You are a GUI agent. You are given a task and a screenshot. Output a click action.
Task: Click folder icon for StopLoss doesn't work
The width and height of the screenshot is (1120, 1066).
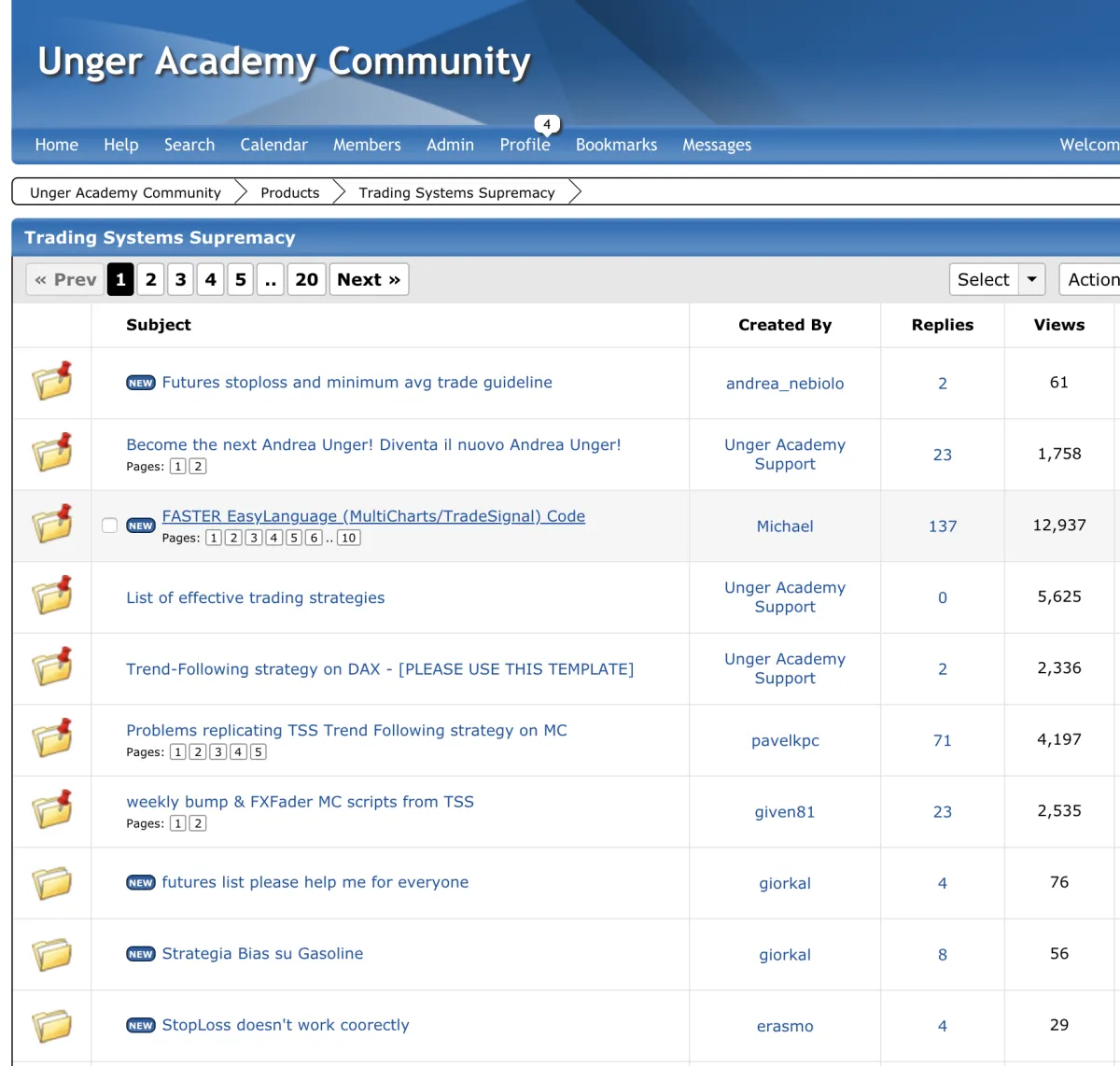point(52,1026)
